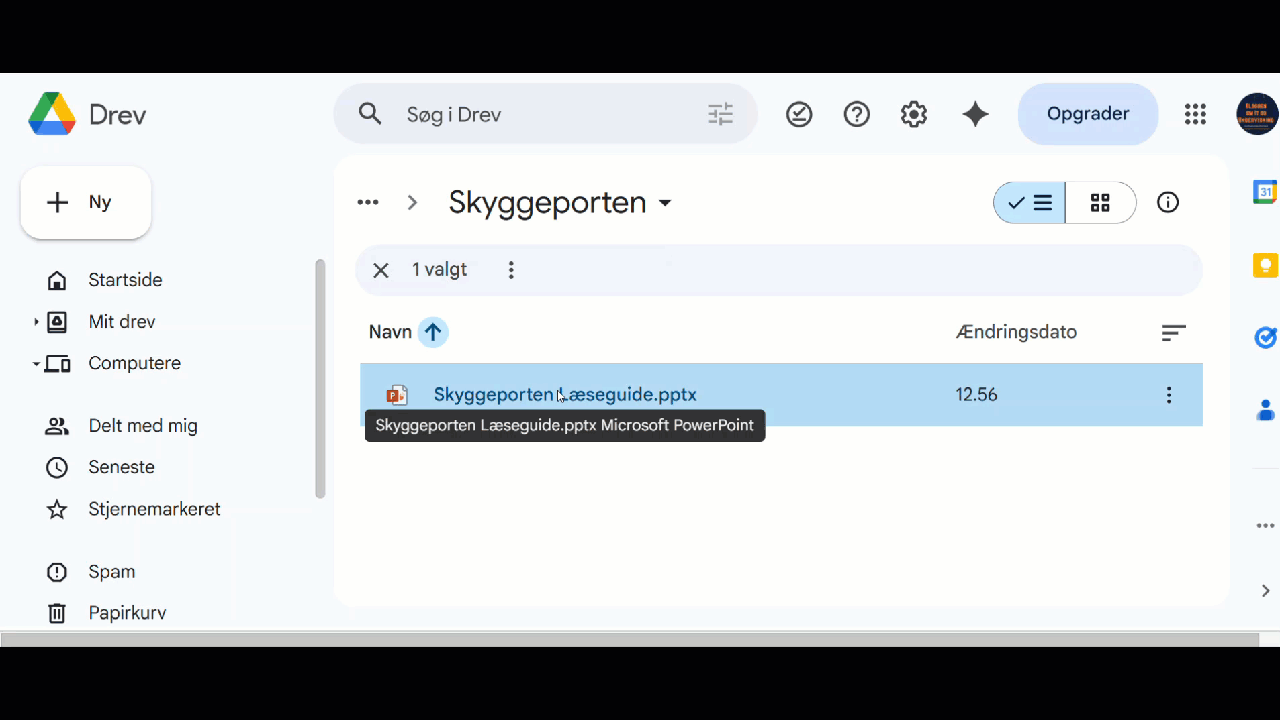
Task: Switch to grid layout view
Action: [1100, 203]
